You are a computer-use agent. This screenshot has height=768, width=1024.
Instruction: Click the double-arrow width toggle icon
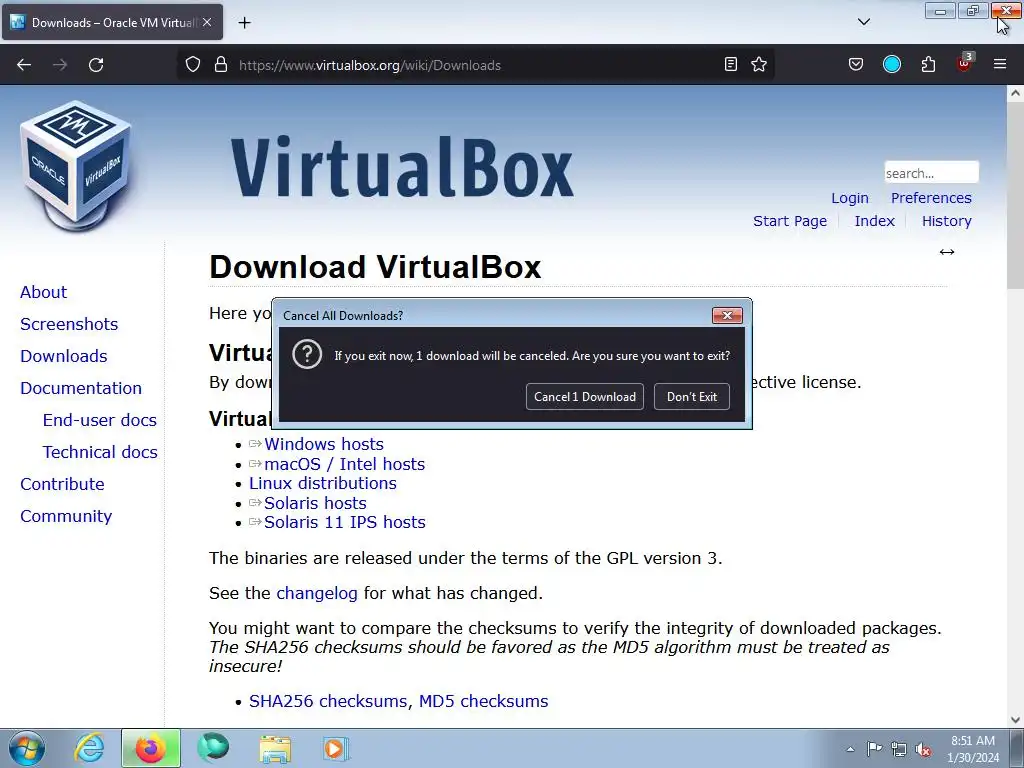(x=946, y=252)
